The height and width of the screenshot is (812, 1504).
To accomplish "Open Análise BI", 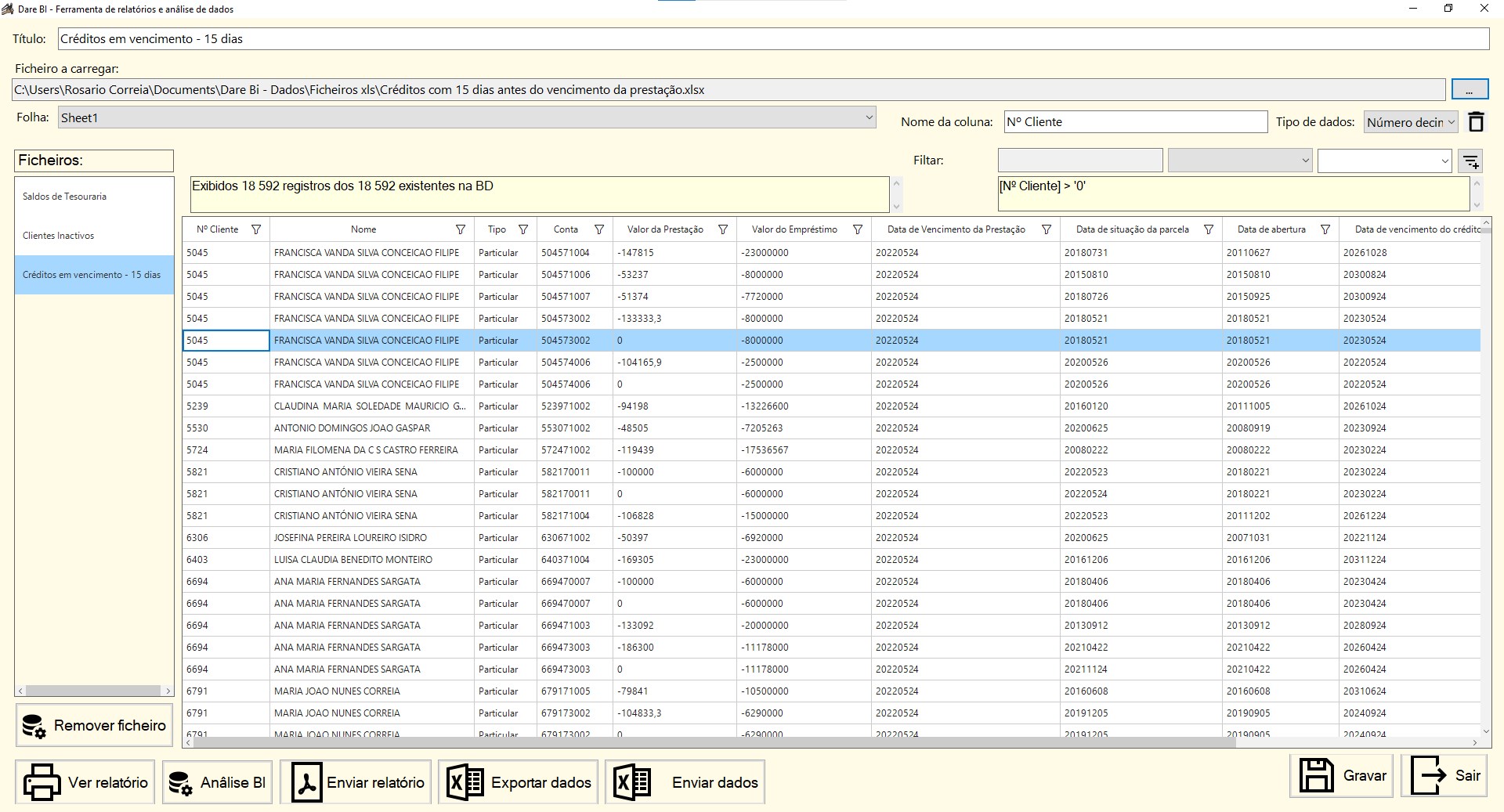I will [217, 781].
